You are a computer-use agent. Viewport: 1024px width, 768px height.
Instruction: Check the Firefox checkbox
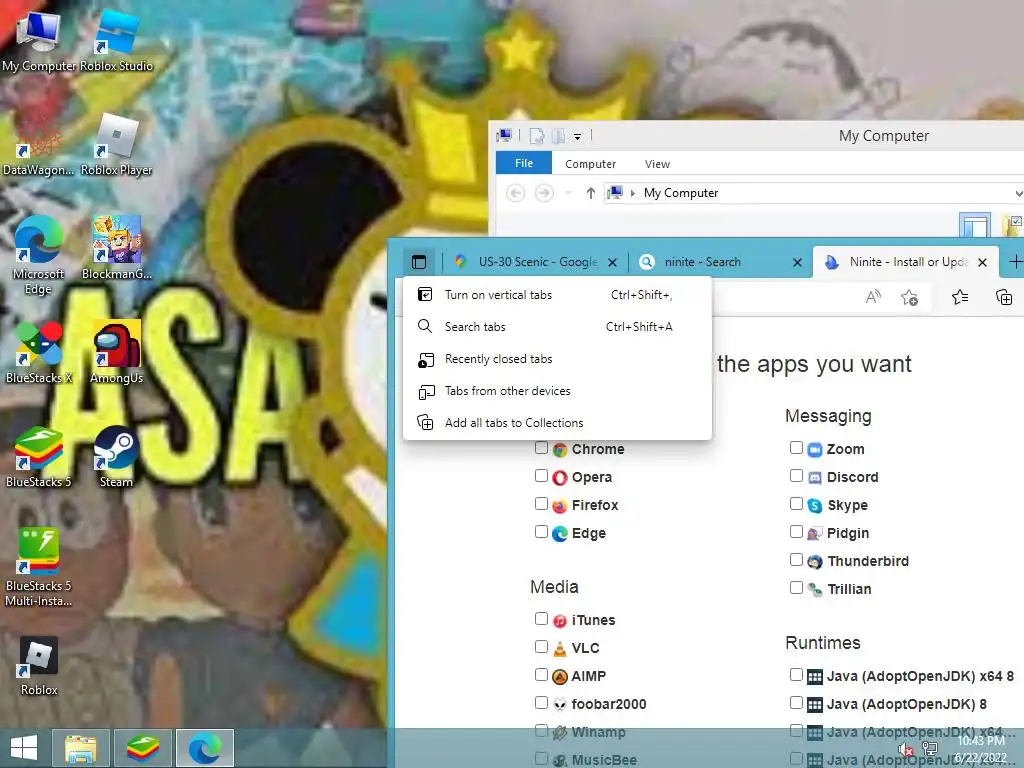541,504
